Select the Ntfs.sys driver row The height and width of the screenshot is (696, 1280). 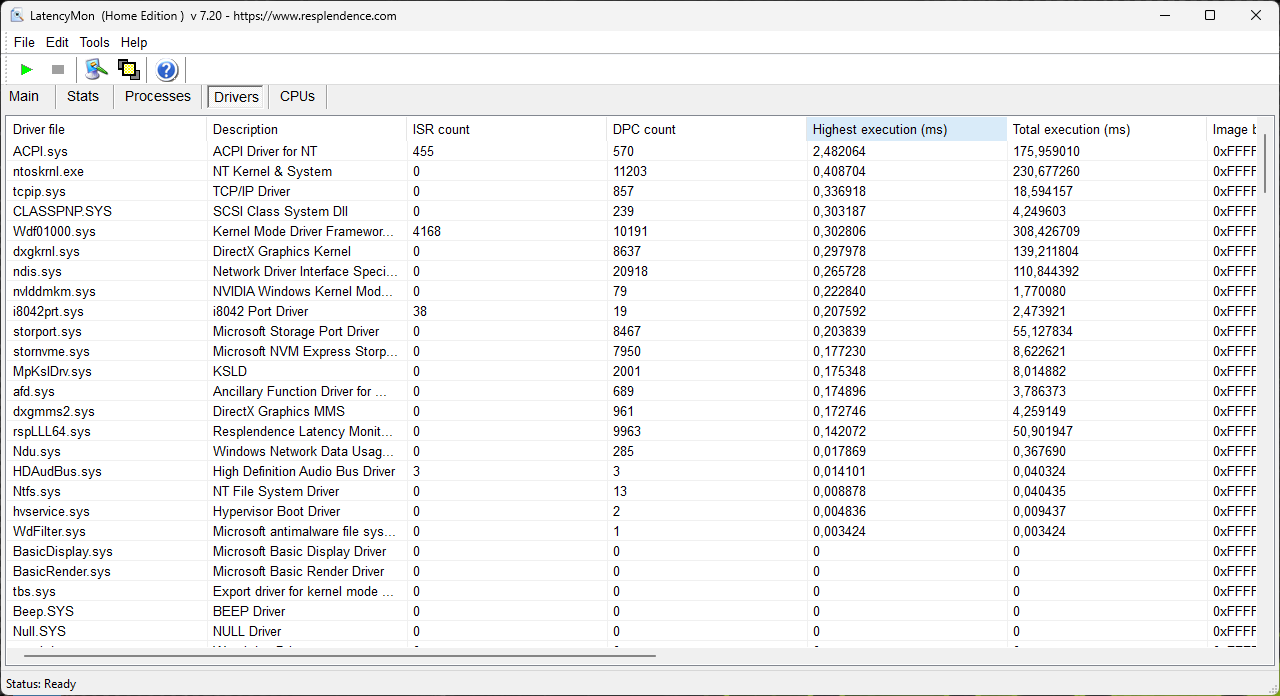[x=632, y=491]
